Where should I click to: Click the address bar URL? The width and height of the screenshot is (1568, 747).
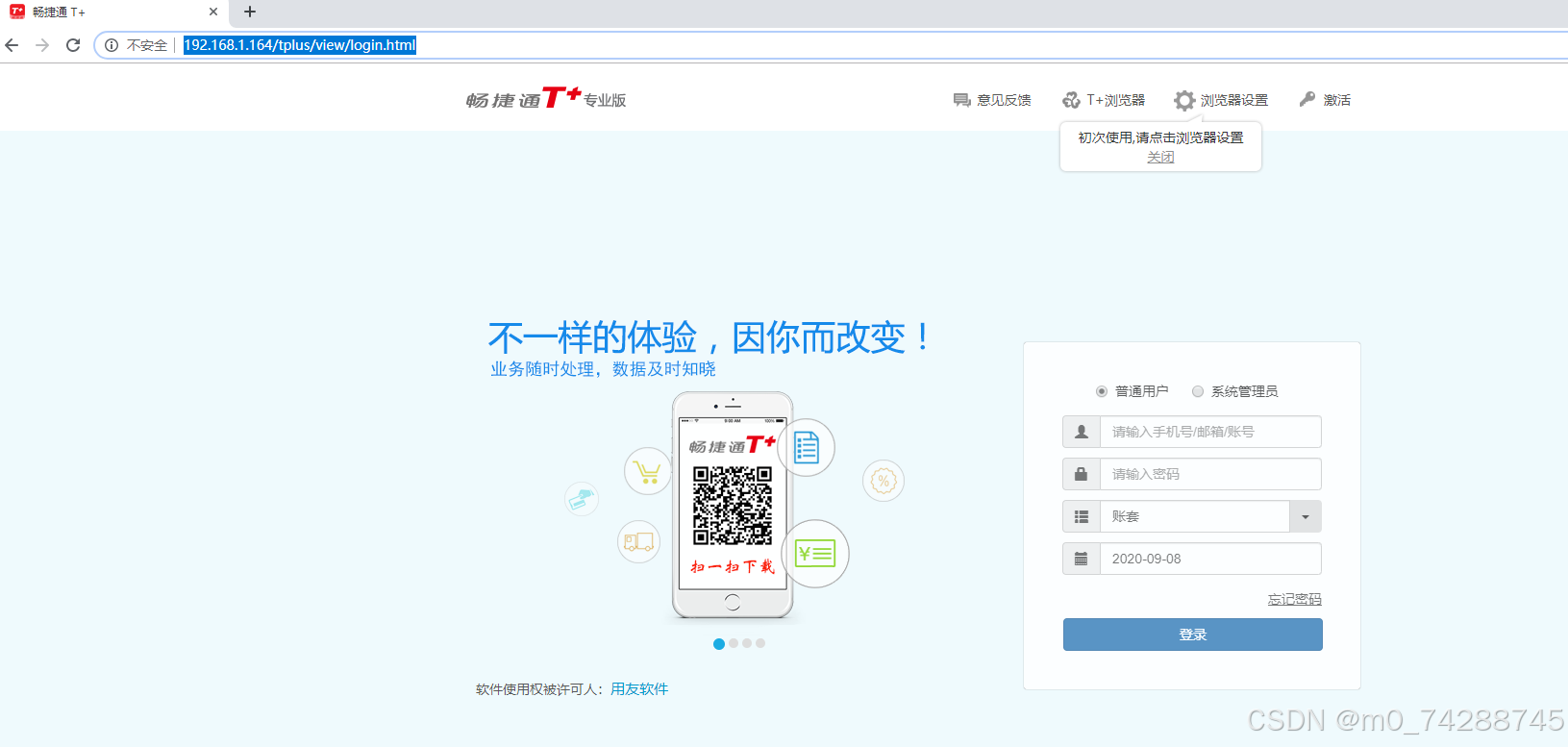(300, 45)
